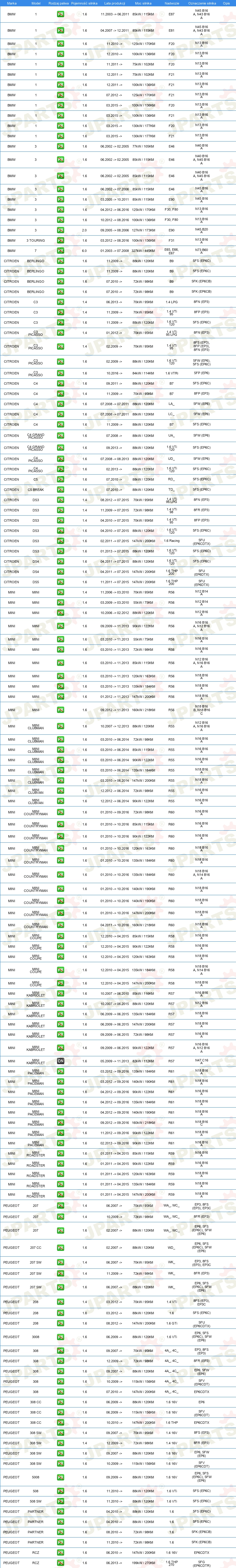236x1568 pixels.
Task: Select the 1.6 THP 270 body cell
Action: point(171,1563)
